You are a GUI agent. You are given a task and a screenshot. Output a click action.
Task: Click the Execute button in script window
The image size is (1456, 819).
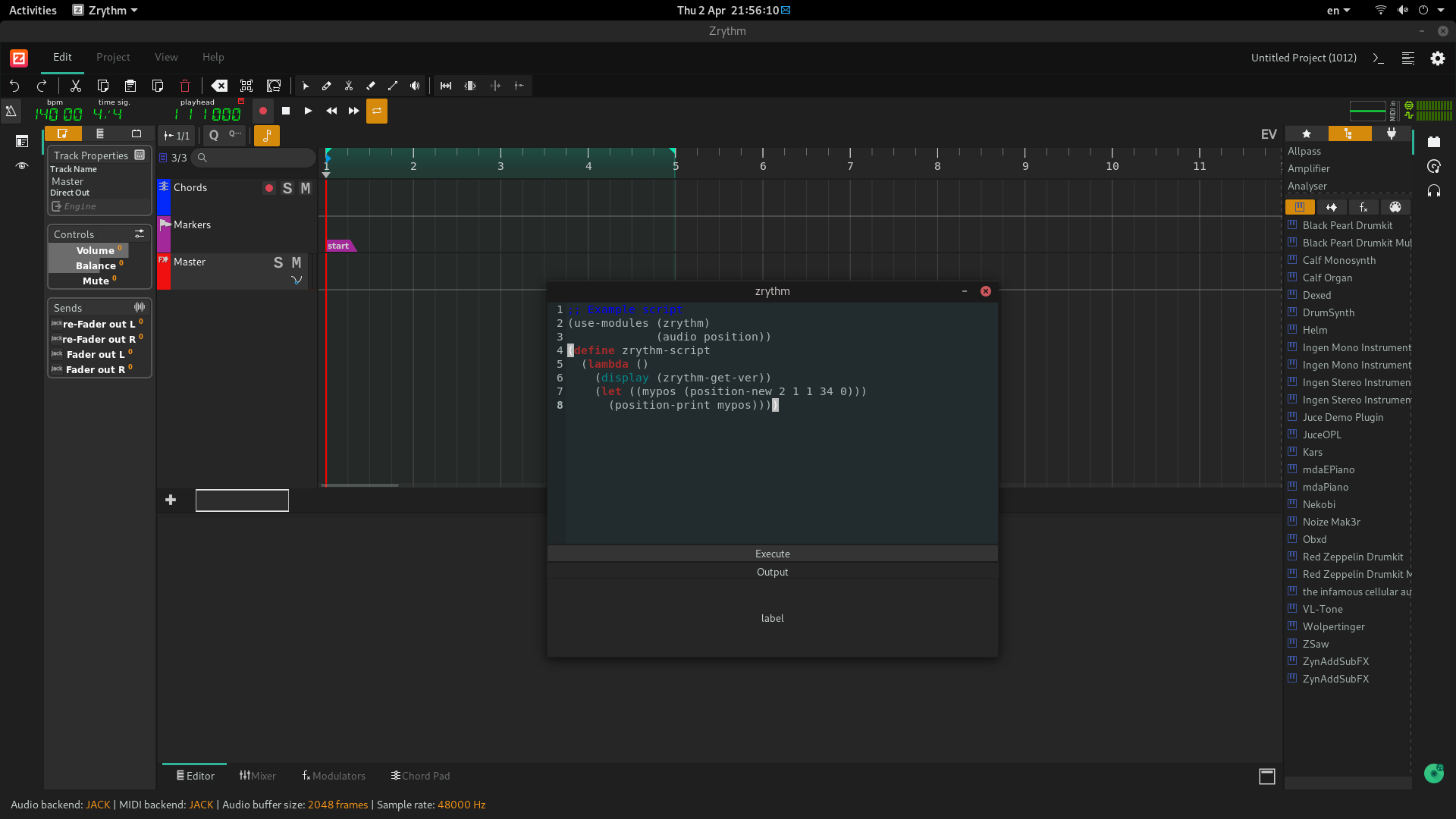pos(772,554)
